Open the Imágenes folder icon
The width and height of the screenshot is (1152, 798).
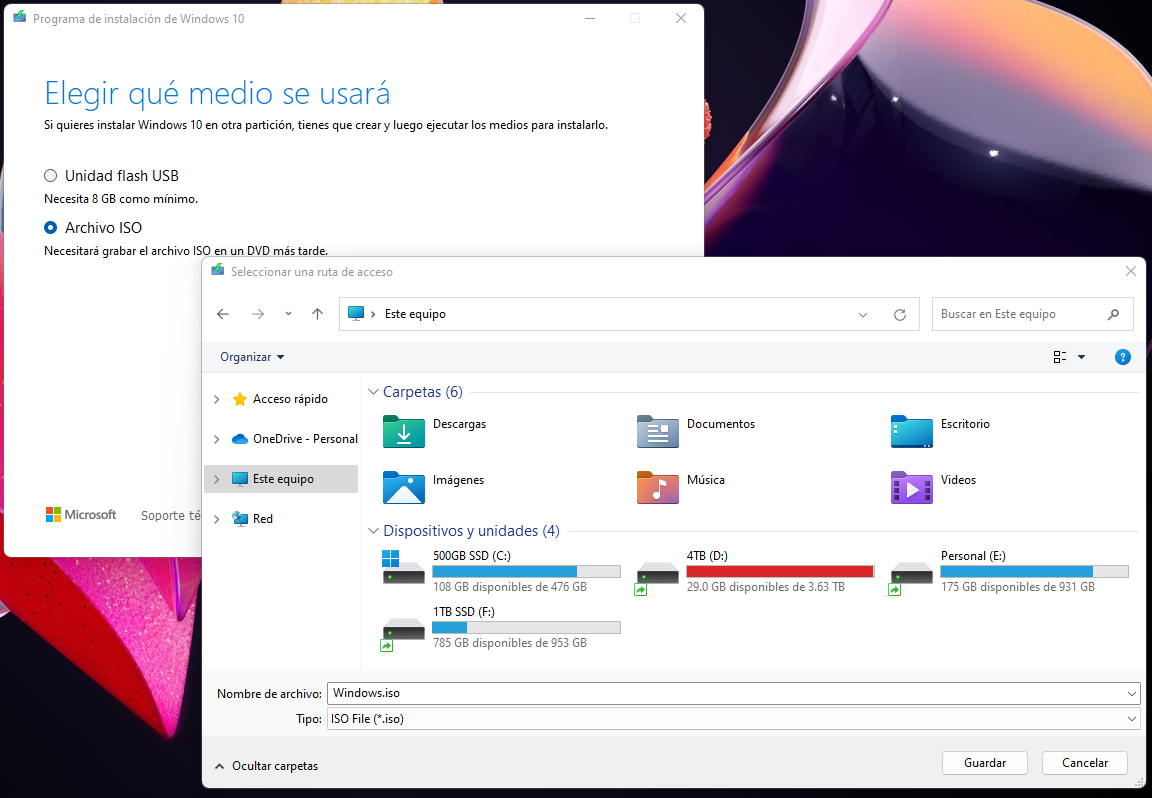click(x=403, y=488)
